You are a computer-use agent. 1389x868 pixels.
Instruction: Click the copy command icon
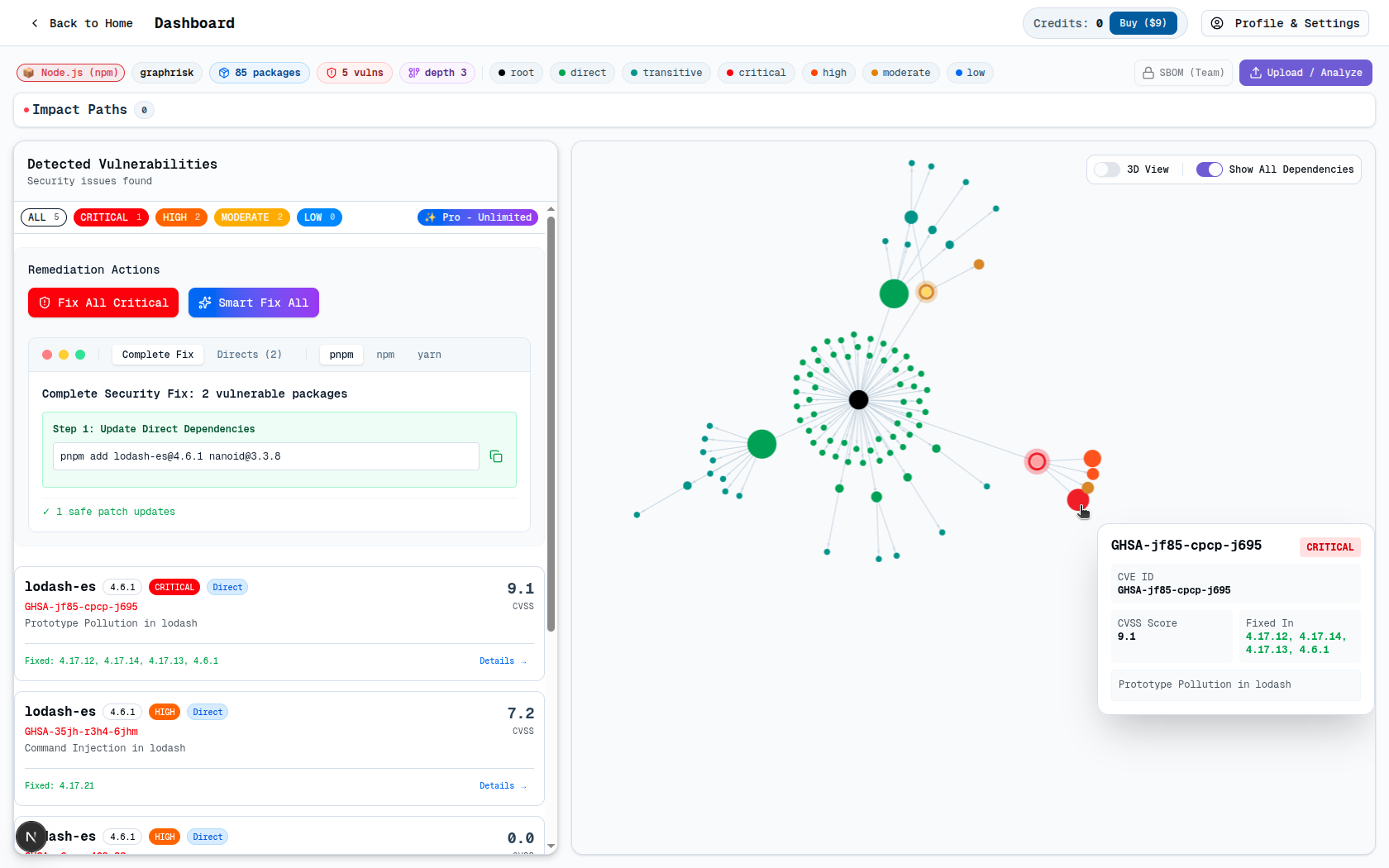point(496,456)
